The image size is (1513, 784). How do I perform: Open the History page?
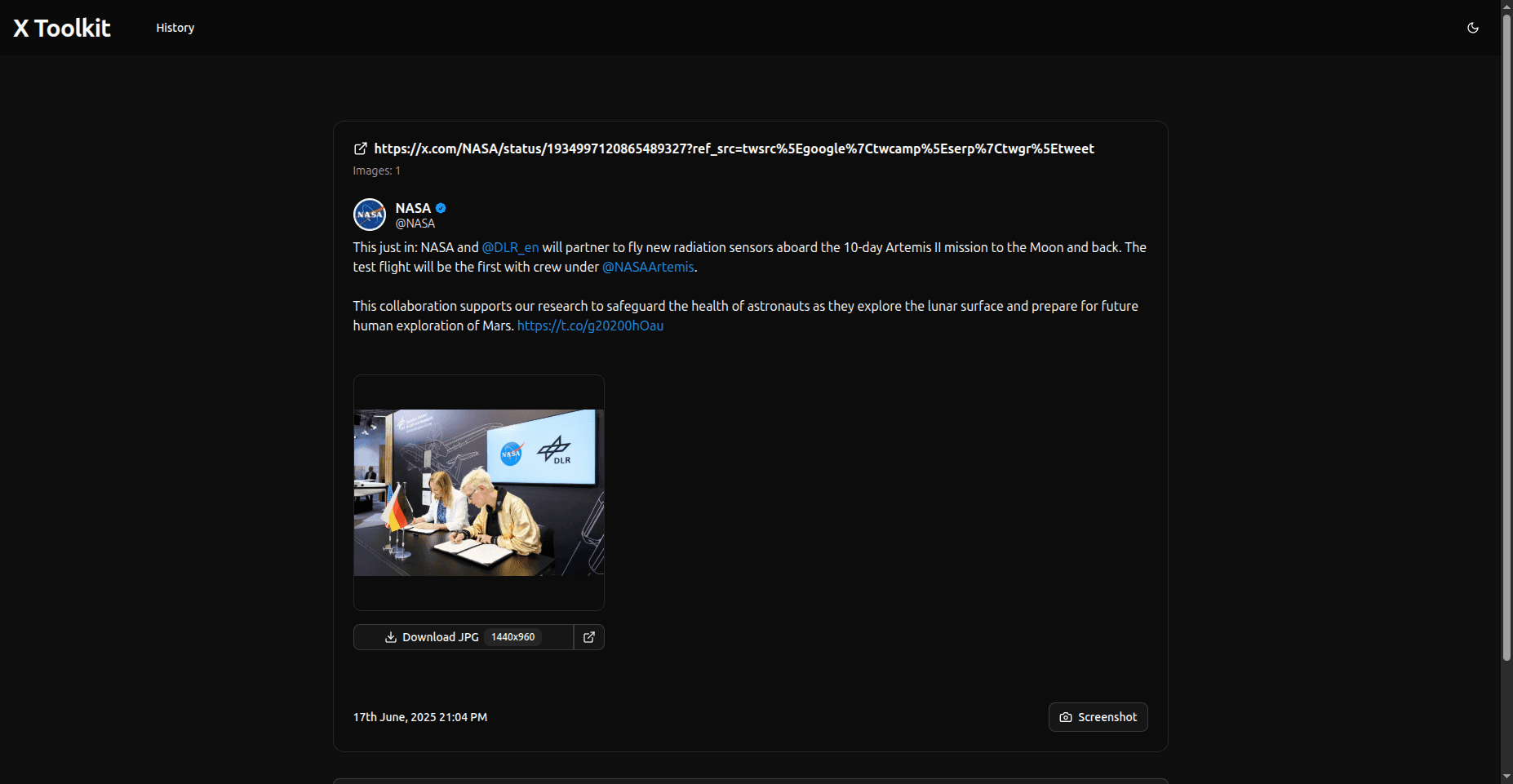pos(175,28)
